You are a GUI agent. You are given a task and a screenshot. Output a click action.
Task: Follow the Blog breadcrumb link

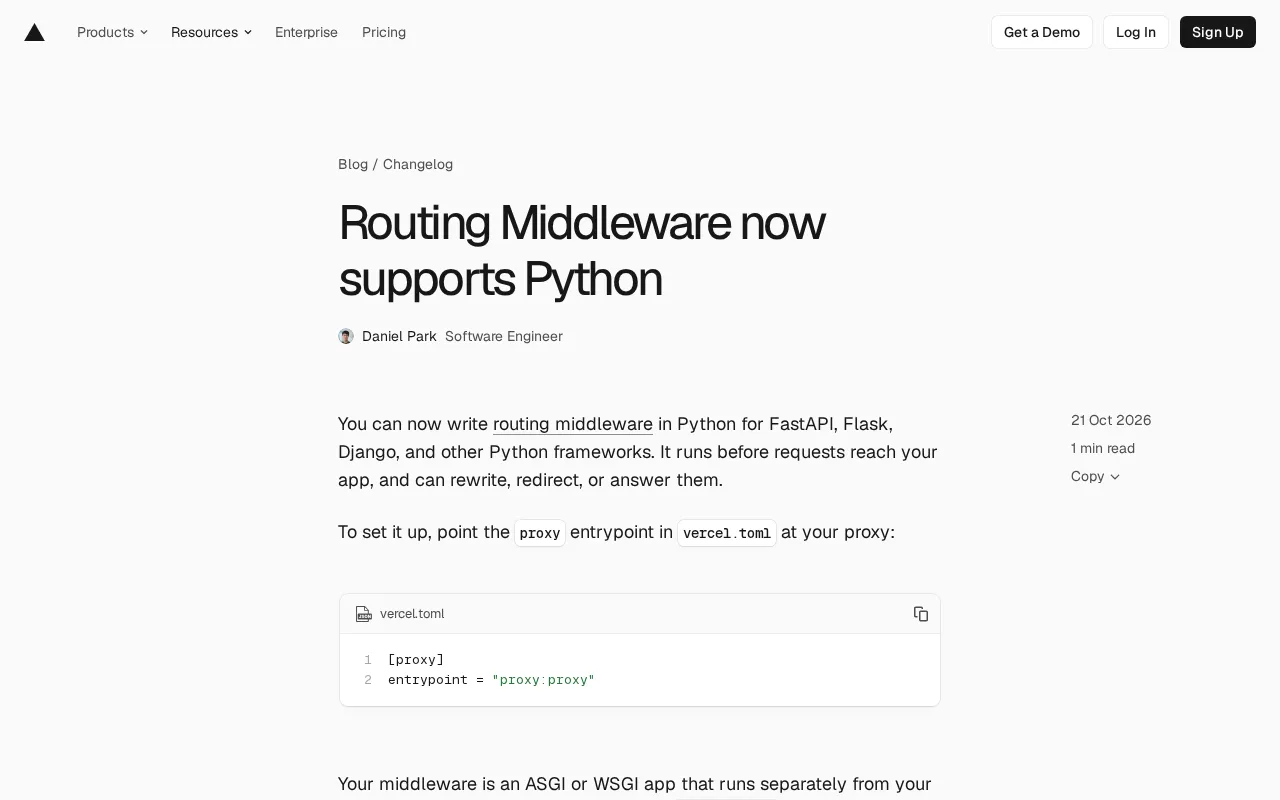click(353, 164)
